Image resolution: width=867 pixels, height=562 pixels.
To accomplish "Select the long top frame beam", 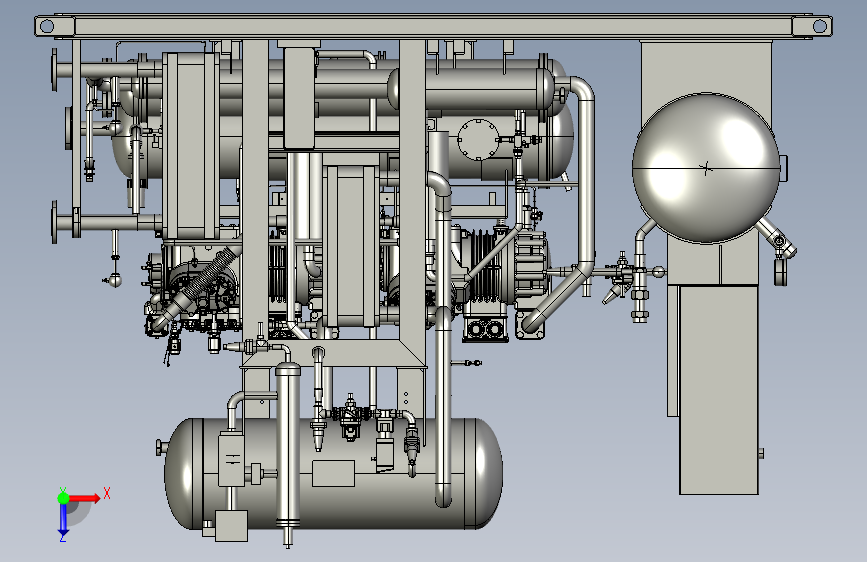I will (x=433, y=27).
